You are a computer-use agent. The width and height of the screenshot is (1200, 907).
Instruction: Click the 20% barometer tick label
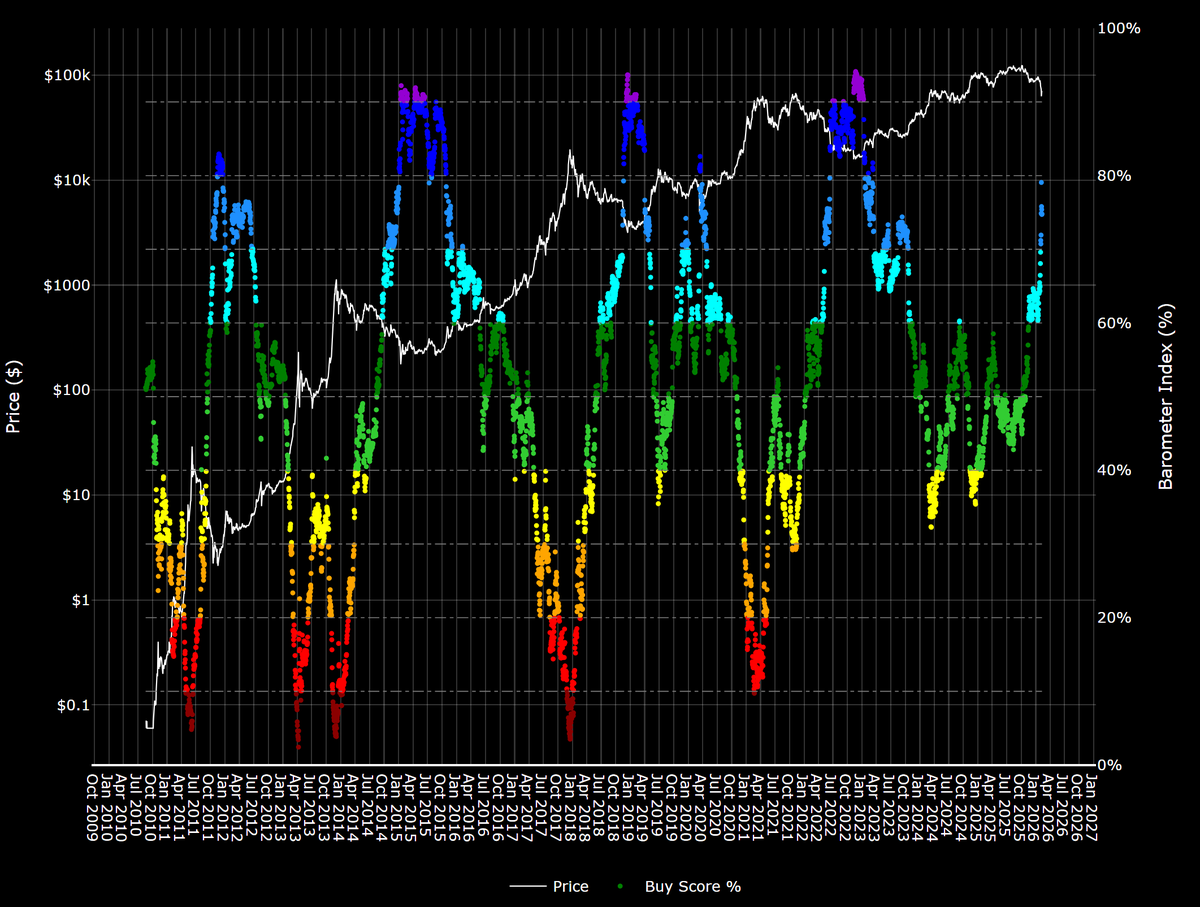coord(1115,617)
